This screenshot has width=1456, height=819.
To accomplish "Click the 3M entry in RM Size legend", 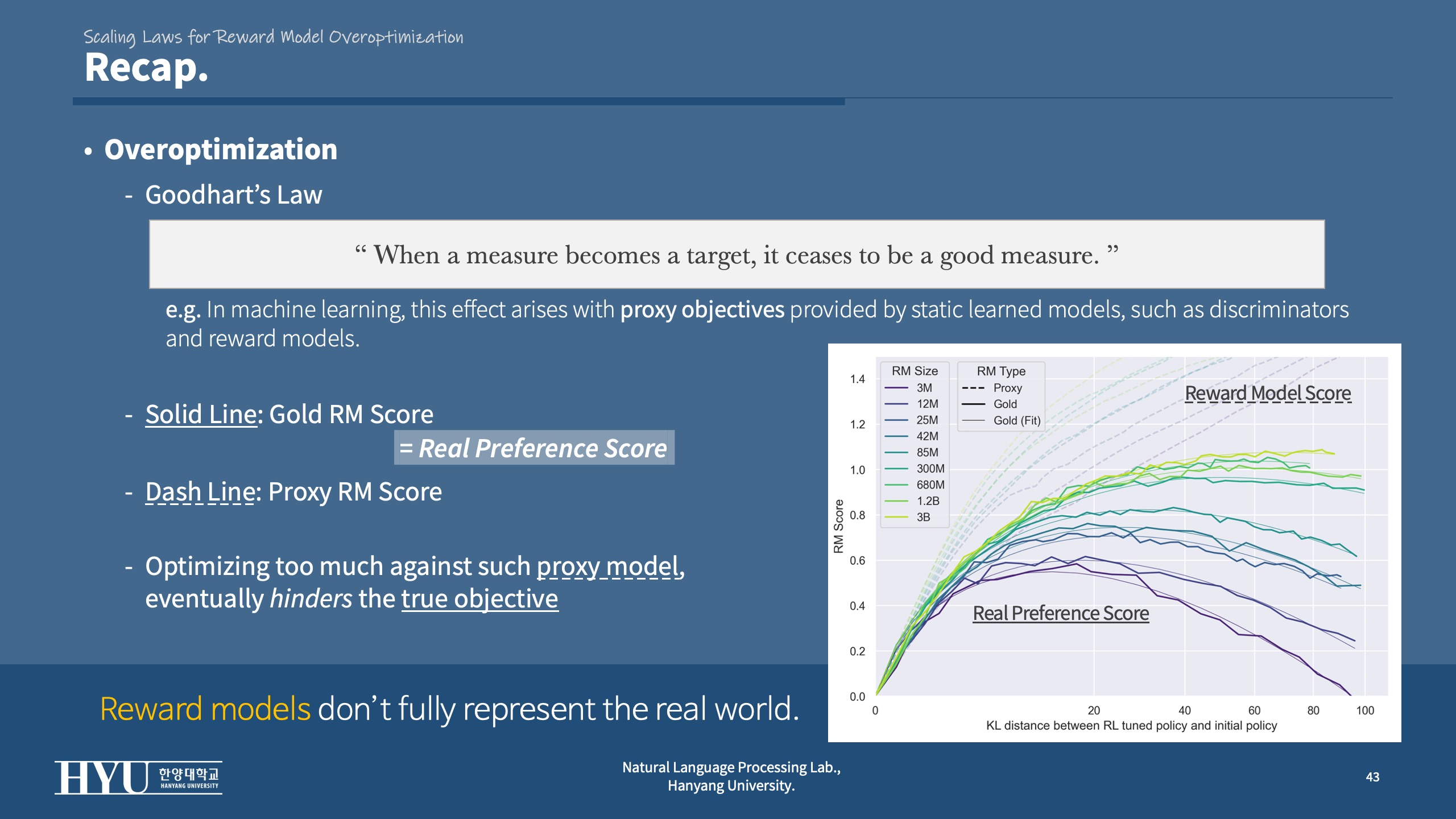I will point(924,388).
